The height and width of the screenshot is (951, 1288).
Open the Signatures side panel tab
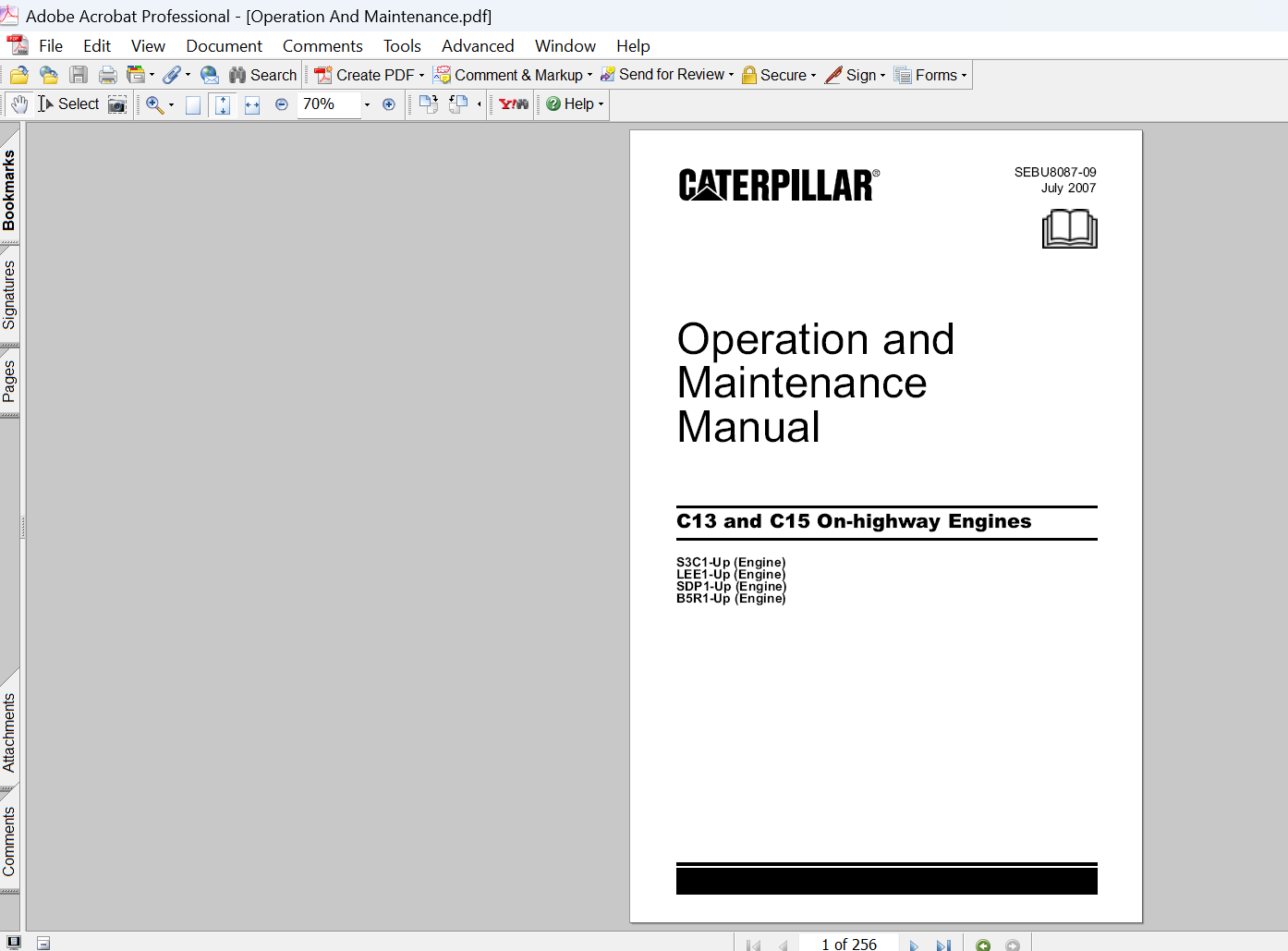pos(9,295)
